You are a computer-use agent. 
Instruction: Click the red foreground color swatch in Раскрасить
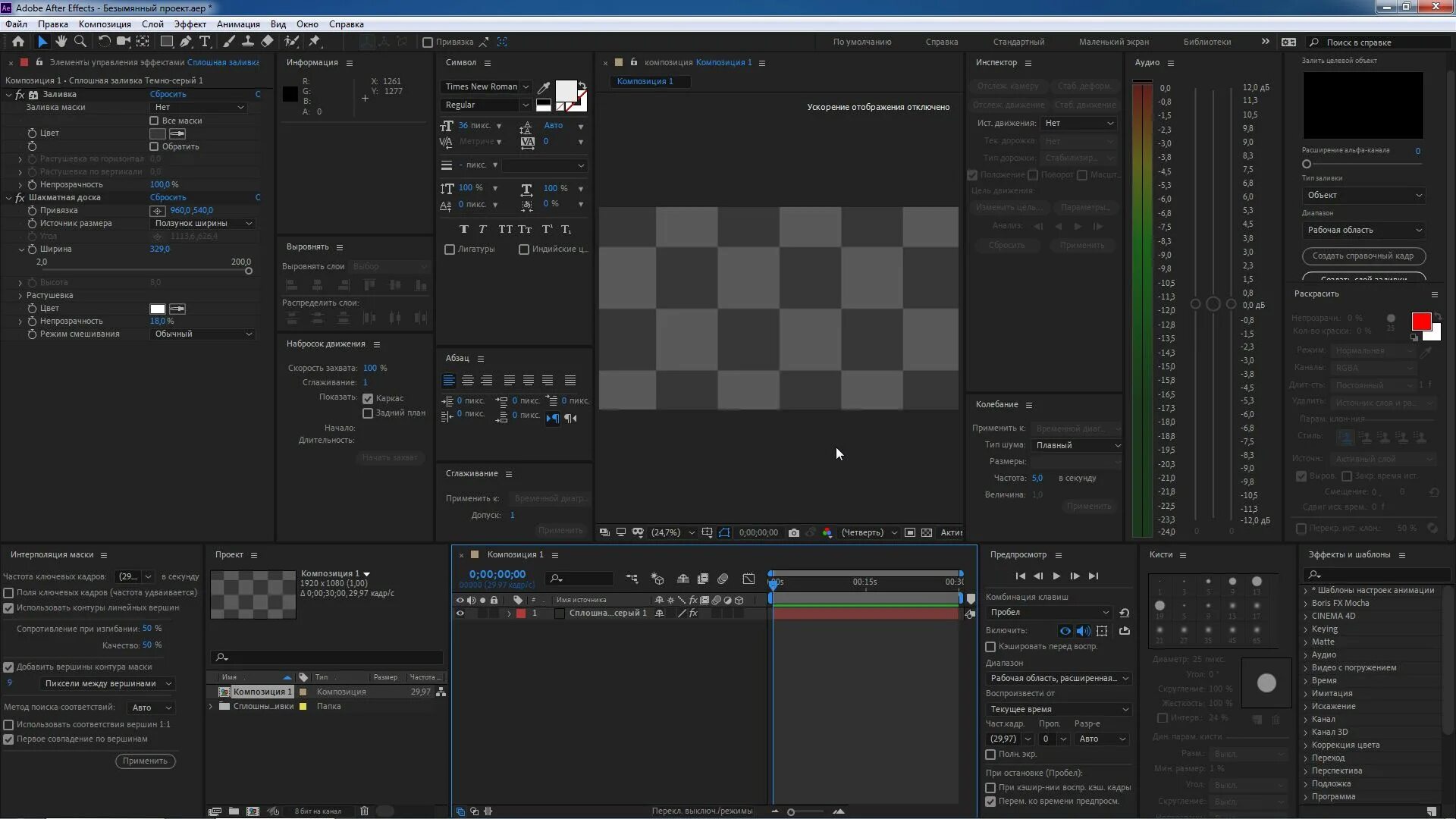1421,322
